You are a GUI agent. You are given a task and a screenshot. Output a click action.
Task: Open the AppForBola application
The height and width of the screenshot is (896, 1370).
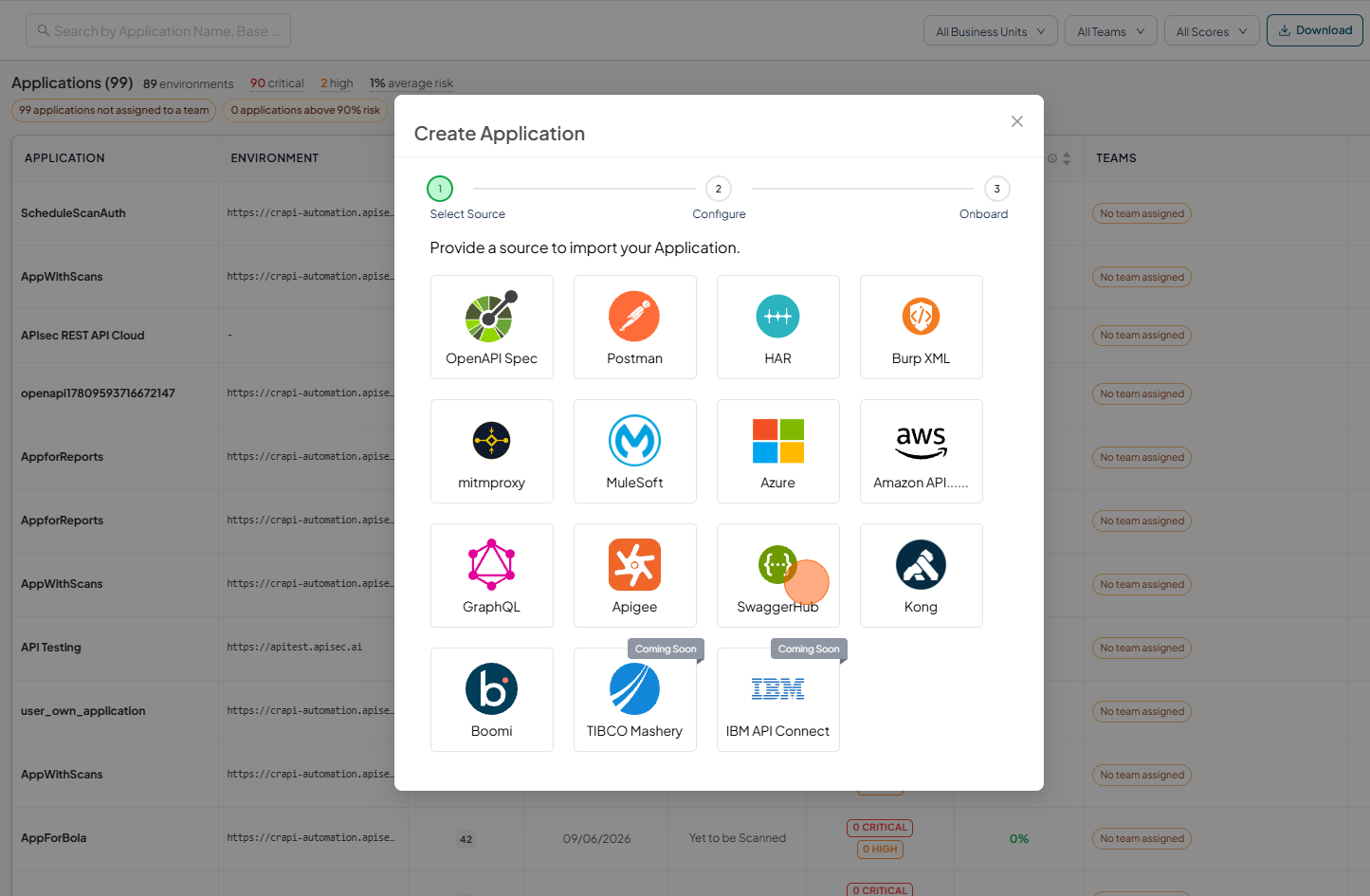coord(53,838)
